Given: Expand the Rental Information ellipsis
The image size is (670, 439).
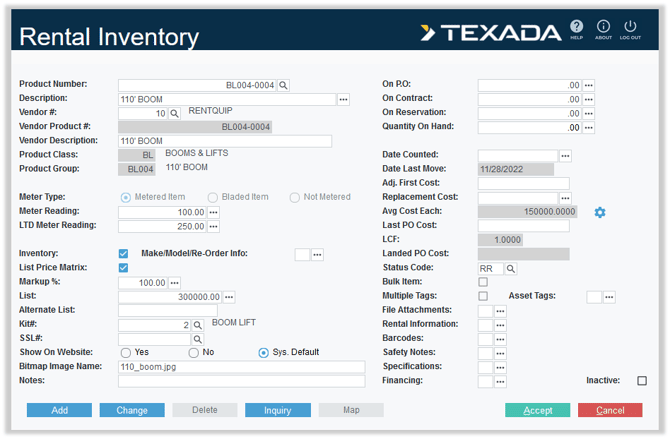Looking at the screenshot, I should [x=500, y=325].
